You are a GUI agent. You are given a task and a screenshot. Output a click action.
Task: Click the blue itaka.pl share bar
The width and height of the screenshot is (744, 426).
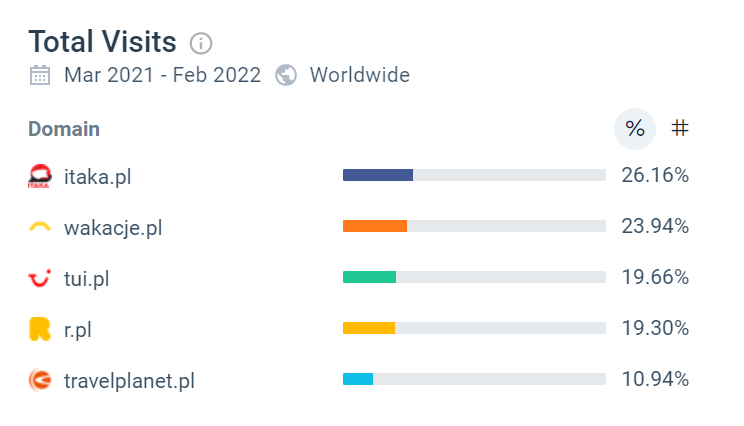(x=378, y=175)
